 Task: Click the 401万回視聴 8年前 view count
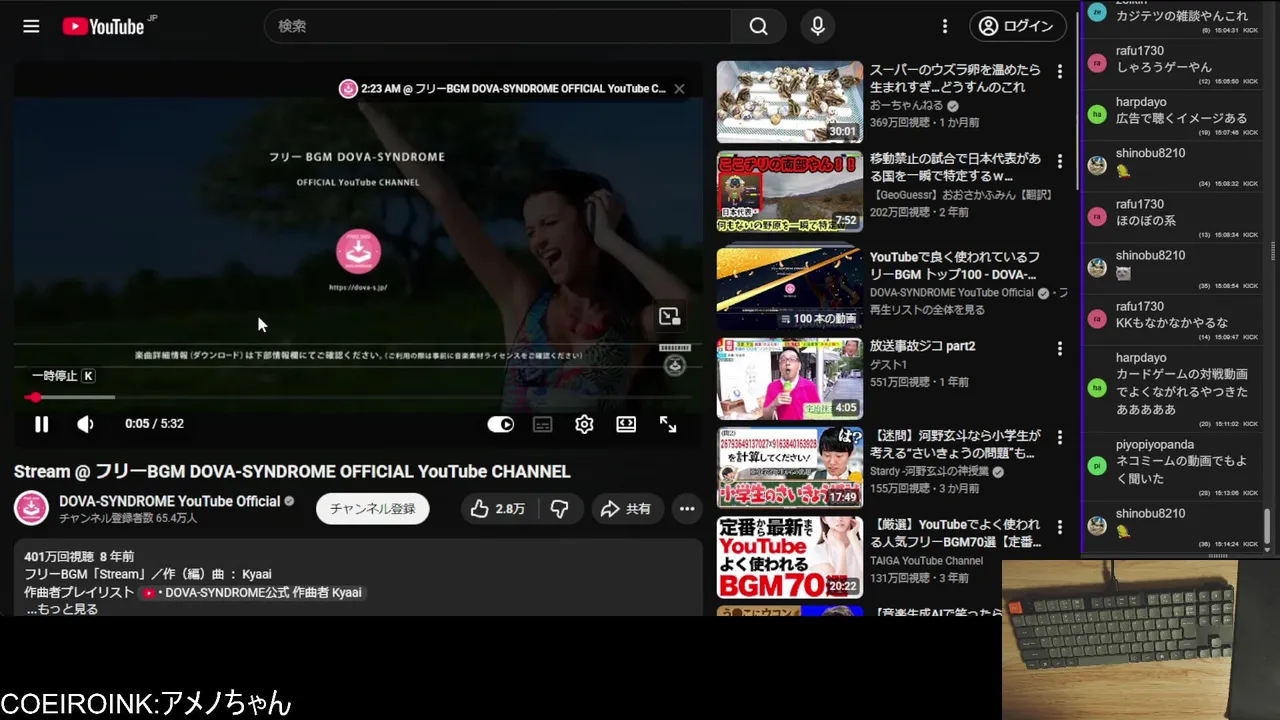coord(79,556)
